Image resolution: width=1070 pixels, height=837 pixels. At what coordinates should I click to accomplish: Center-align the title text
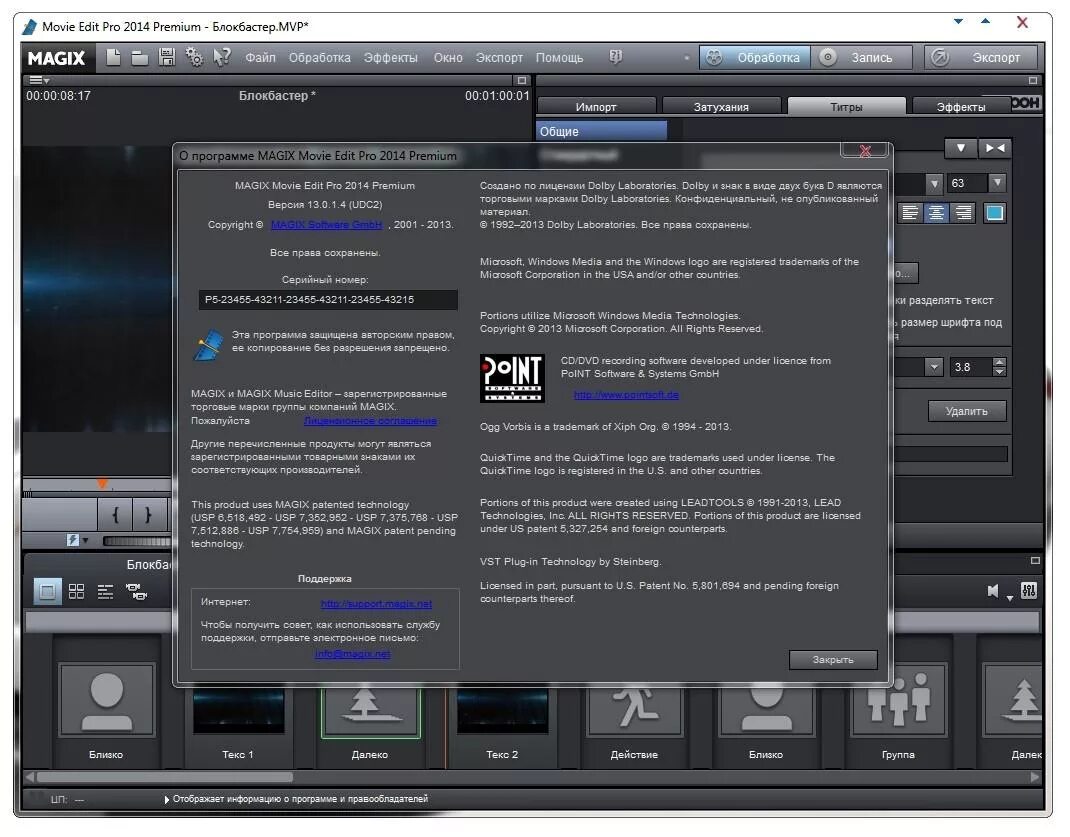click(x=936, y=213)
